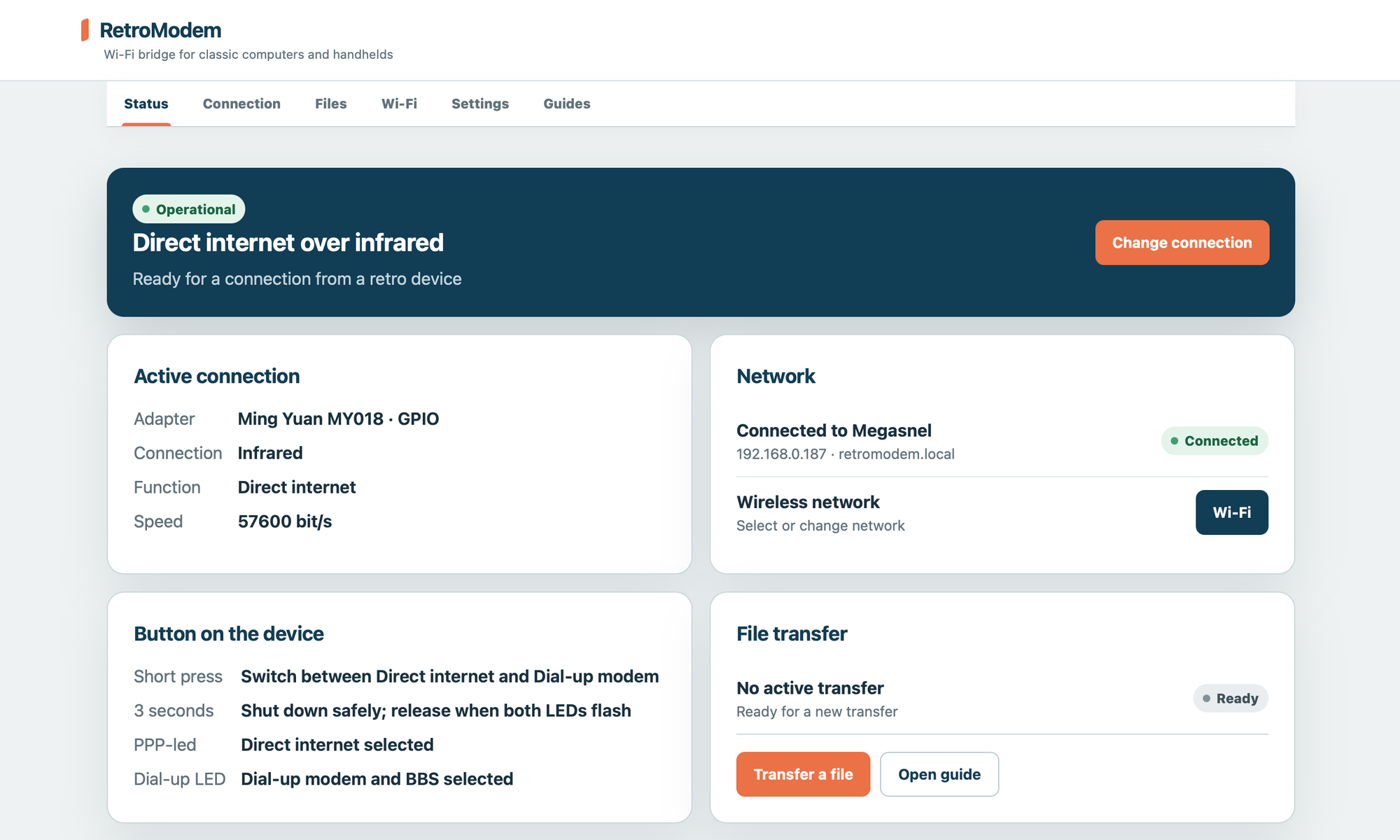Click the Operational status badge
This screenshot has width=1400, height=840.
189,209
